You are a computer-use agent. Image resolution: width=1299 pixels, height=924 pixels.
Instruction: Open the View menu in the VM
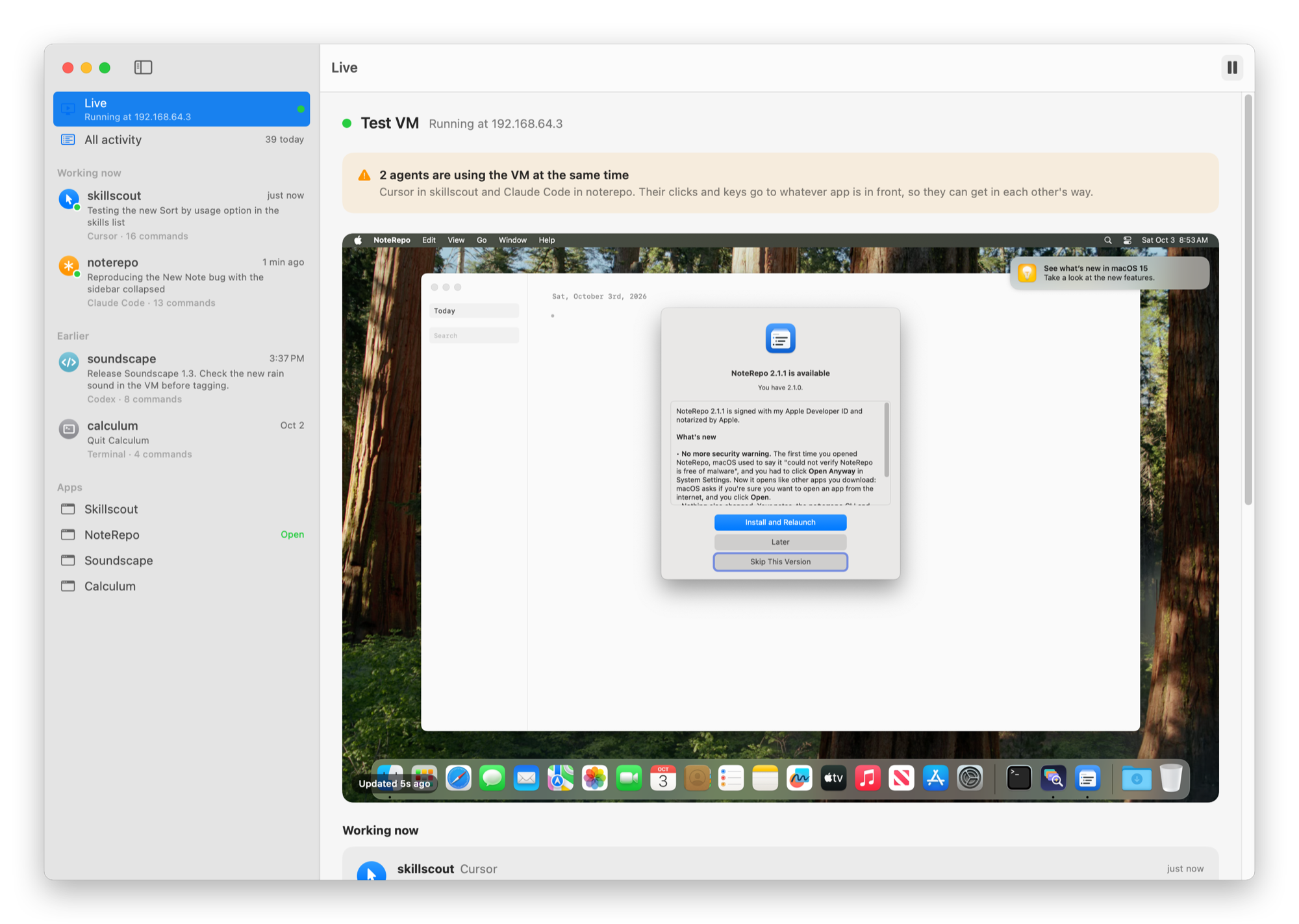[x=456, y=240]
